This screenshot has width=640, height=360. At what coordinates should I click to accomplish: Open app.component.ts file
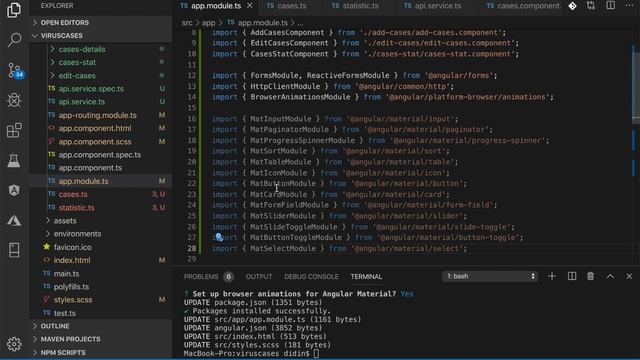pos(90,168)
